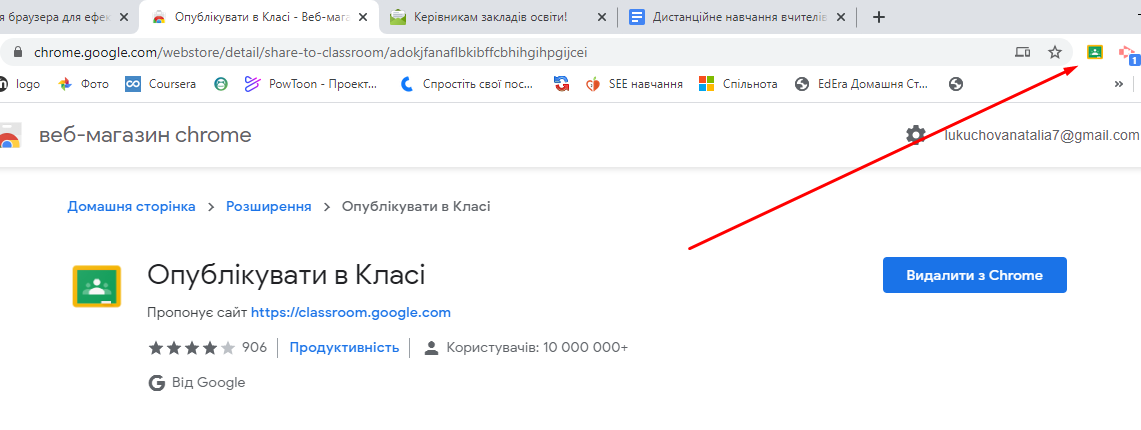1141x430 pixels.
Task: Open the unlabeled globe bookmark
Action: [956, 84]
